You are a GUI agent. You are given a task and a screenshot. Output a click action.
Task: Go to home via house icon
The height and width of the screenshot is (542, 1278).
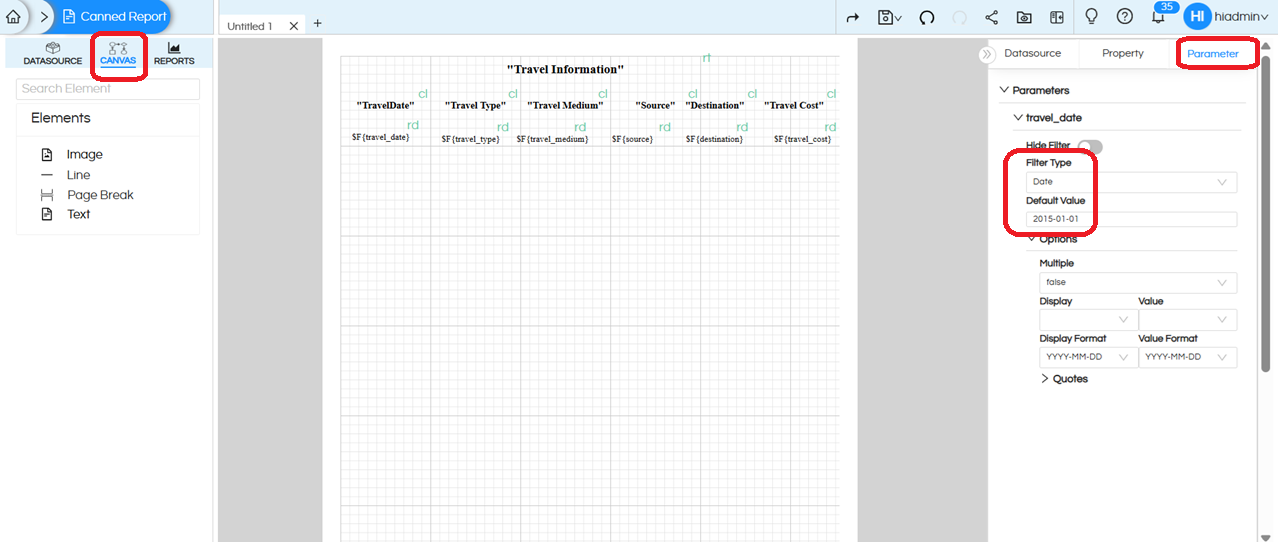coord(13,17)
